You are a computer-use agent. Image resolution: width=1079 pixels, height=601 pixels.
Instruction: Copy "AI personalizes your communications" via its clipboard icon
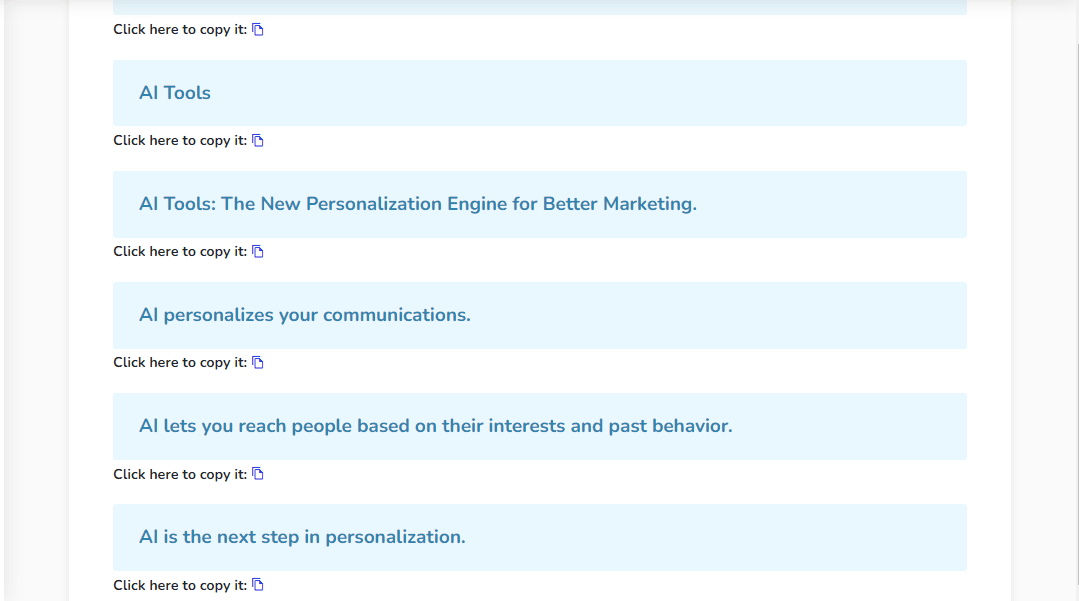click(258, 362)
